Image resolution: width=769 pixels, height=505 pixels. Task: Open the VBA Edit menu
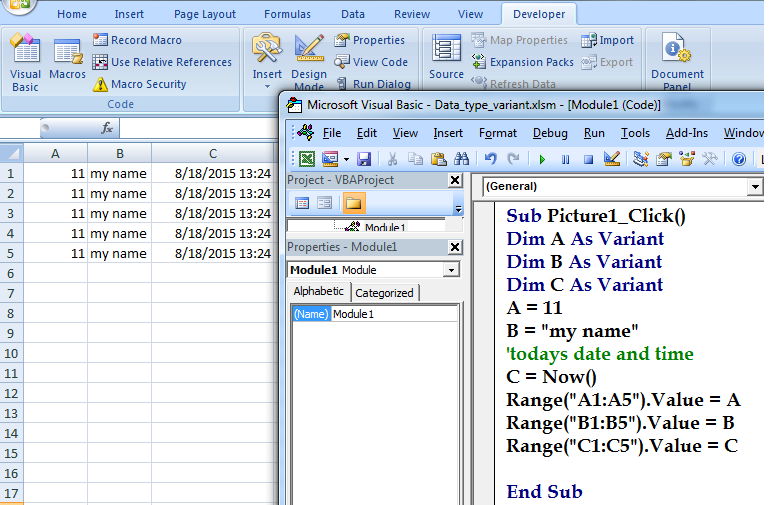(x=367, y=133)
